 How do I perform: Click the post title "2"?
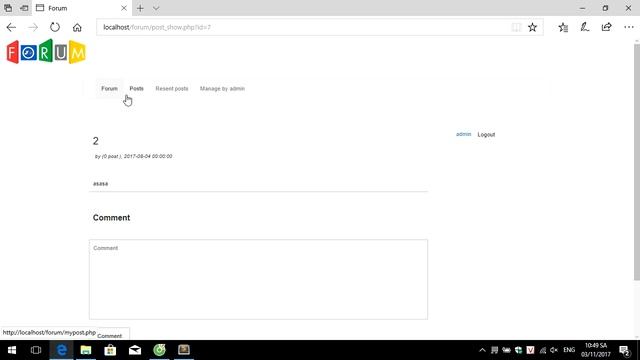96,141
